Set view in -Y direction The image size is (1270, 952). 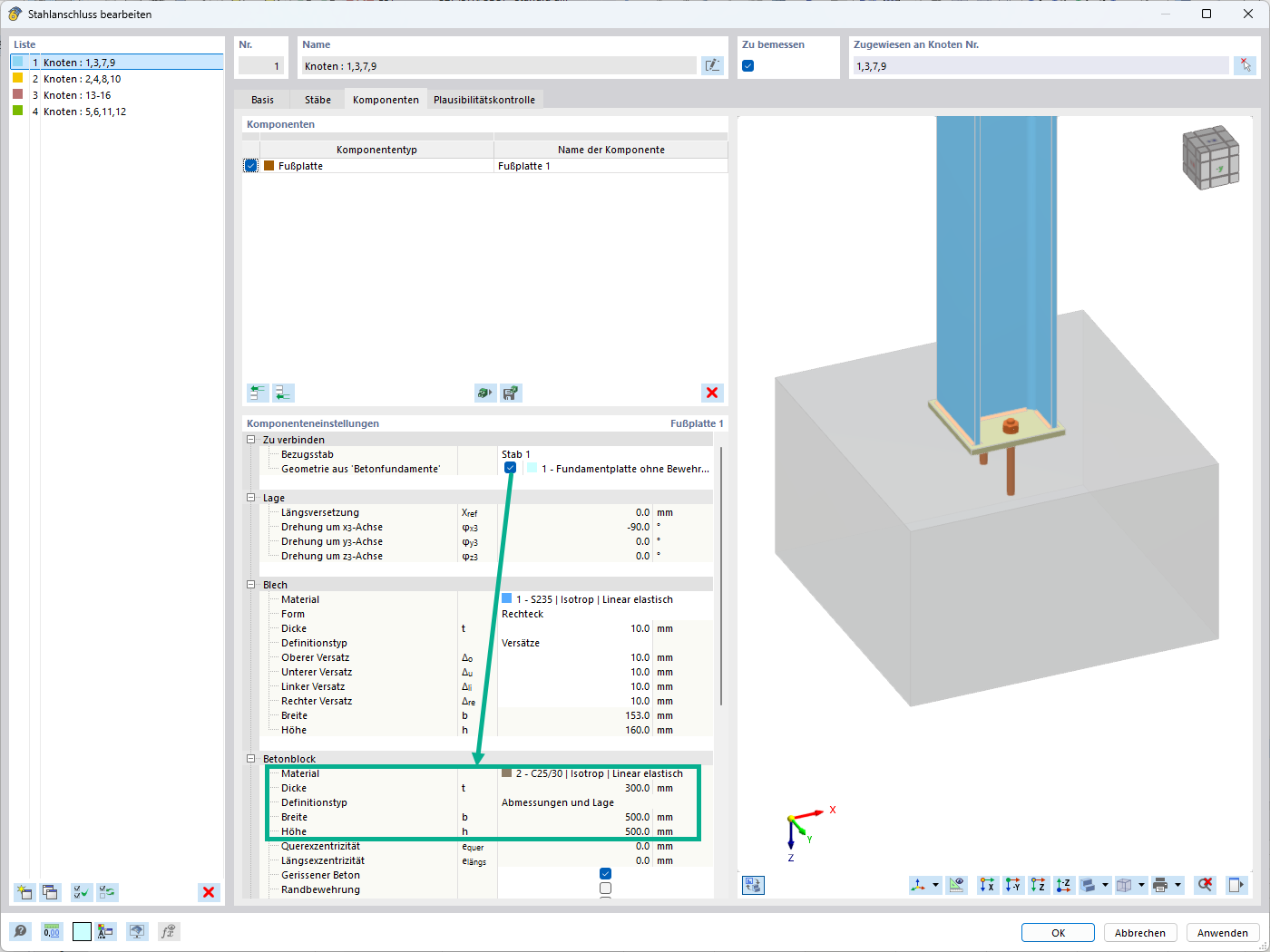point(1013,885)
